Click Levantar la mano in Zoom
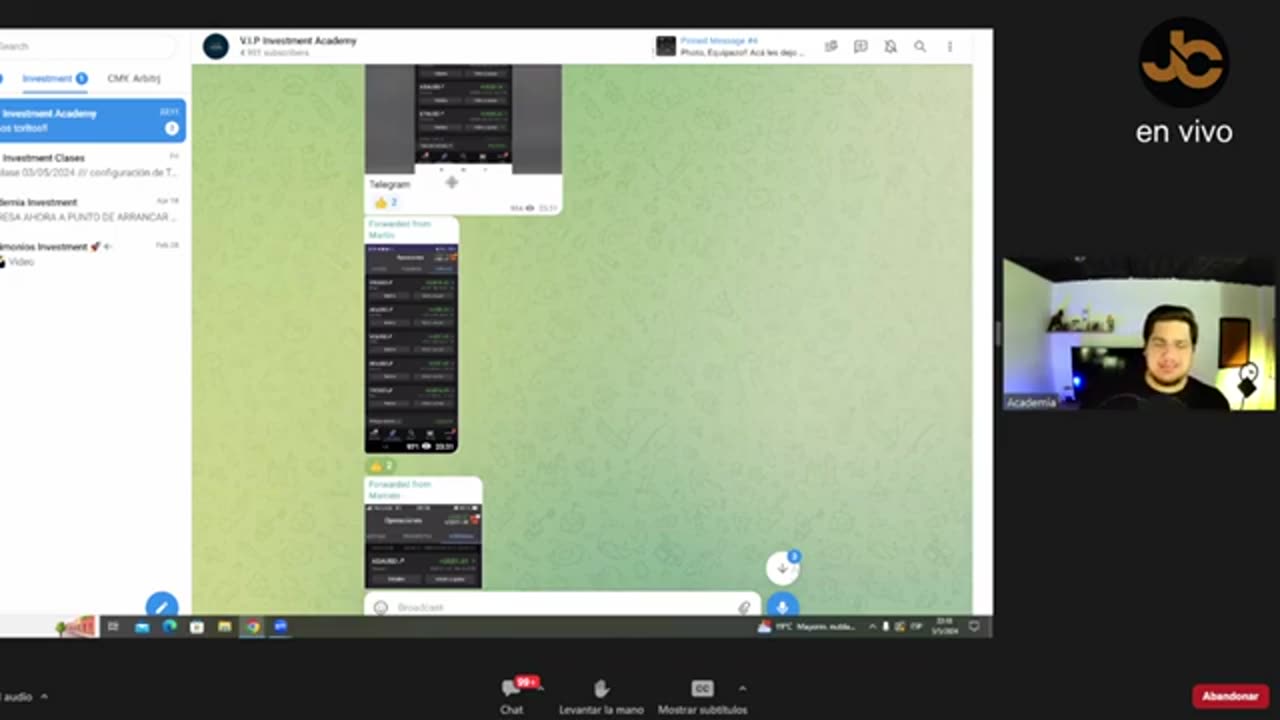 pos(601,696)
